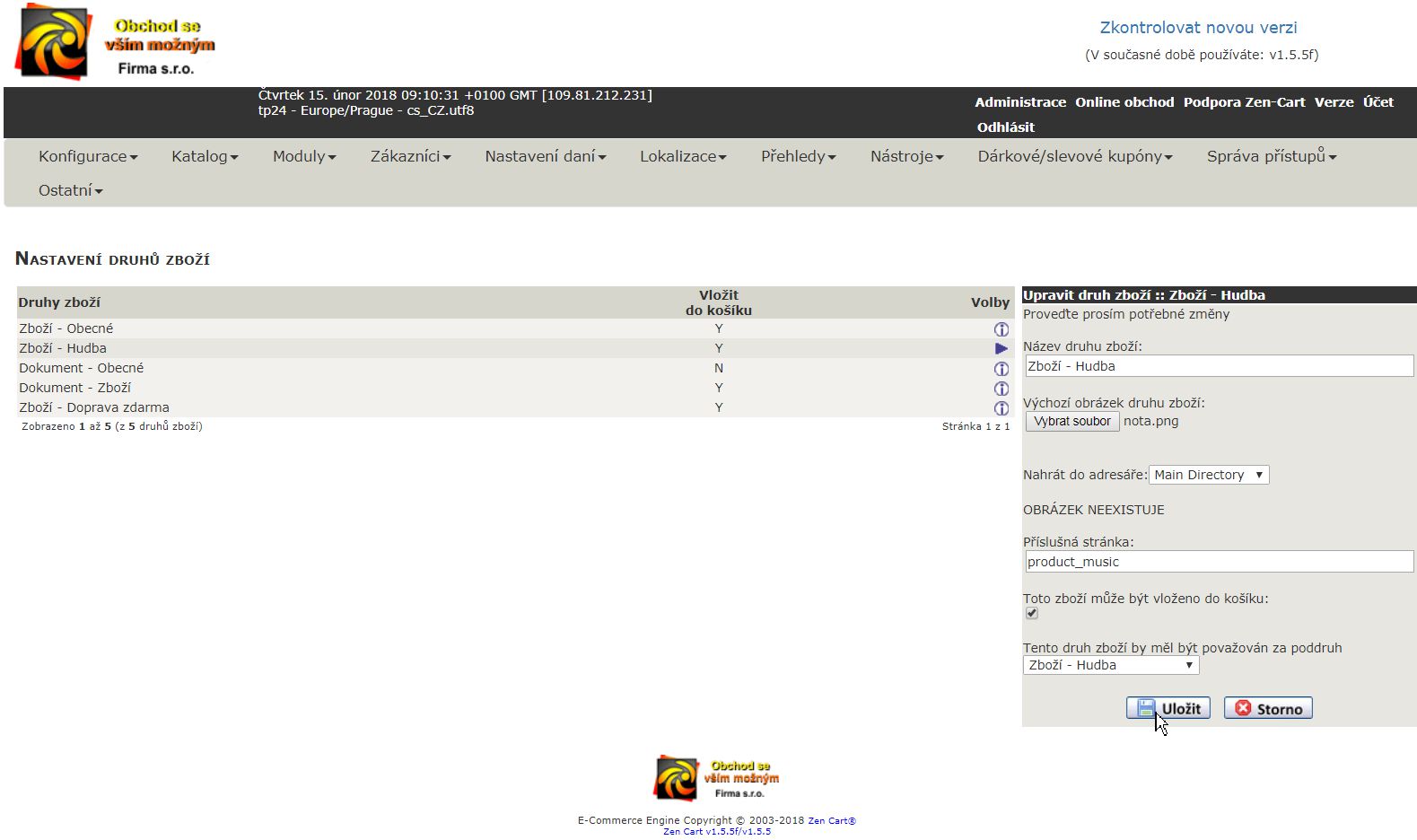Image resolution: width=1417 pixels, height=840 pixels.
Task: Expand the Dárkové/slevové kupóny menu
Action: click(1075, 156)
